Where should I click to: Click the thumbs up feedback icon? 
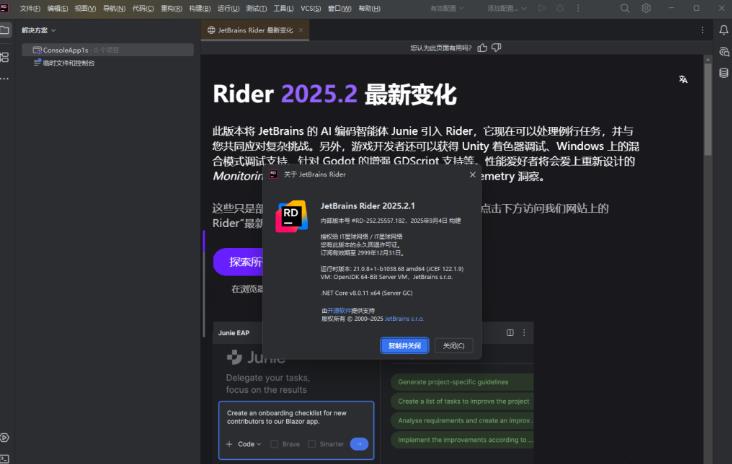click(x=482, y=48)
